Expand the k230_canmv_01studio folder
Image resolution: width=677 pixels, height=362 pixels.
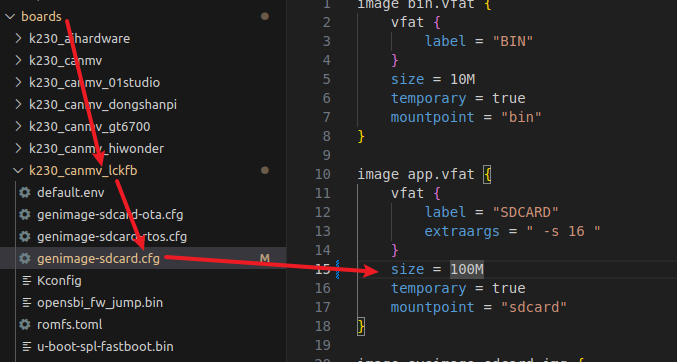(x=18, y=83)
